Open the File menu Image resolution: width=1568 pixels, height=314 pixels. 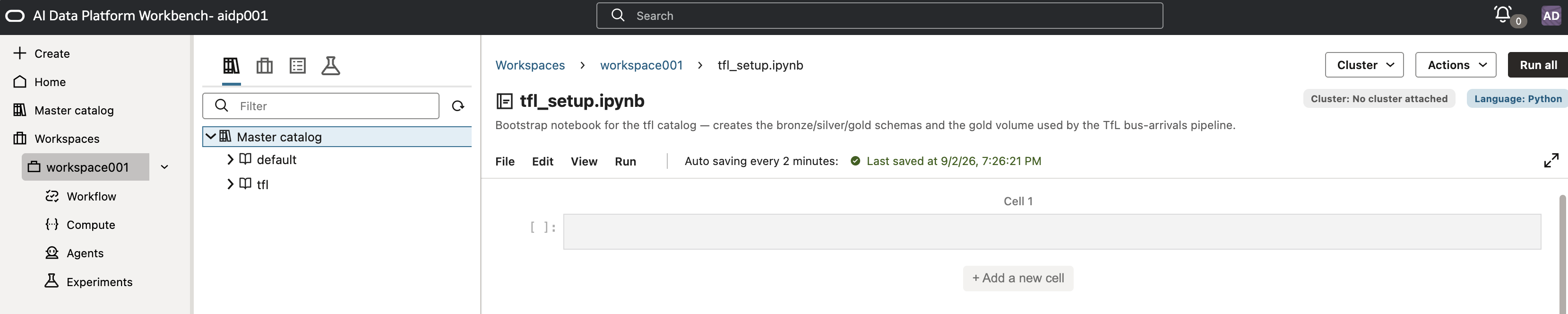pyautogui.click(x=505, y=161)
